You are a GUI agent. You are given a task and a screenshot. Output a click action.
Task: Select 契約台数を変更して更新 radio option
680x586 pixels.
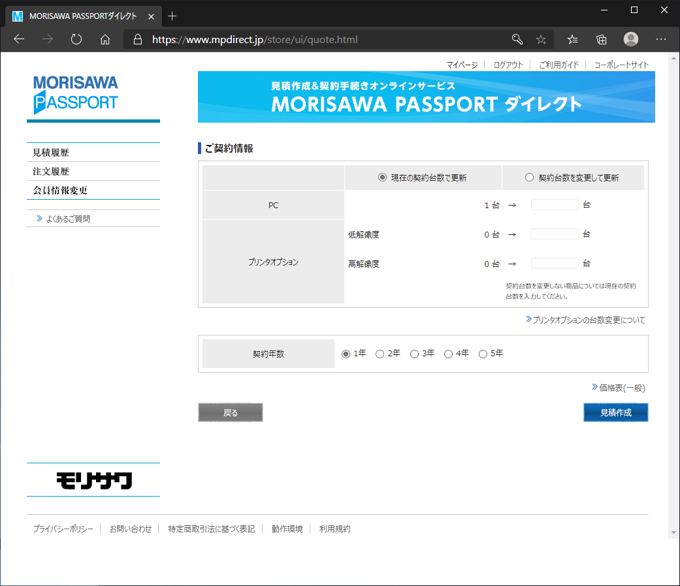pos(529,177)
